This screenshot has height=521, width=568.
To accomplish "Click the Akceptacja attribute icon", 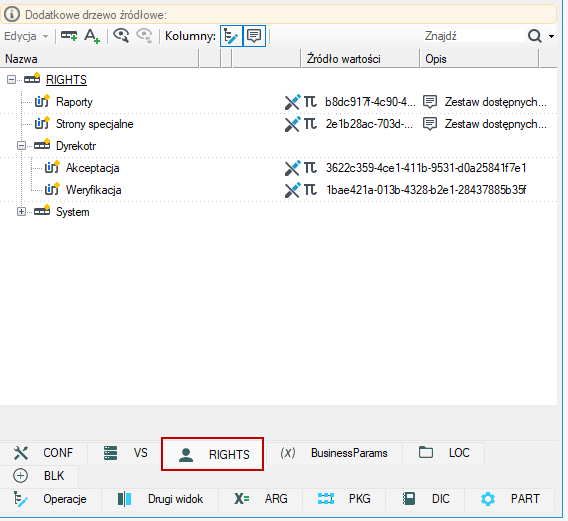I will (52, 167).
